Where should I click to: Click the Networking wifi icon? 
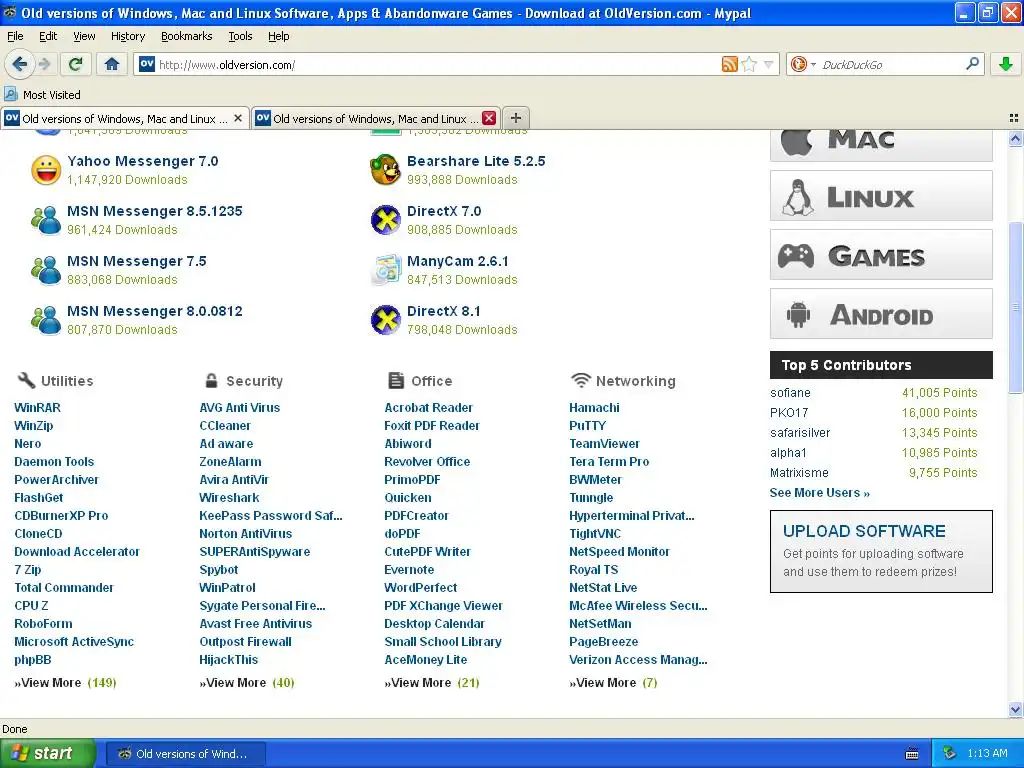(580, 380)
